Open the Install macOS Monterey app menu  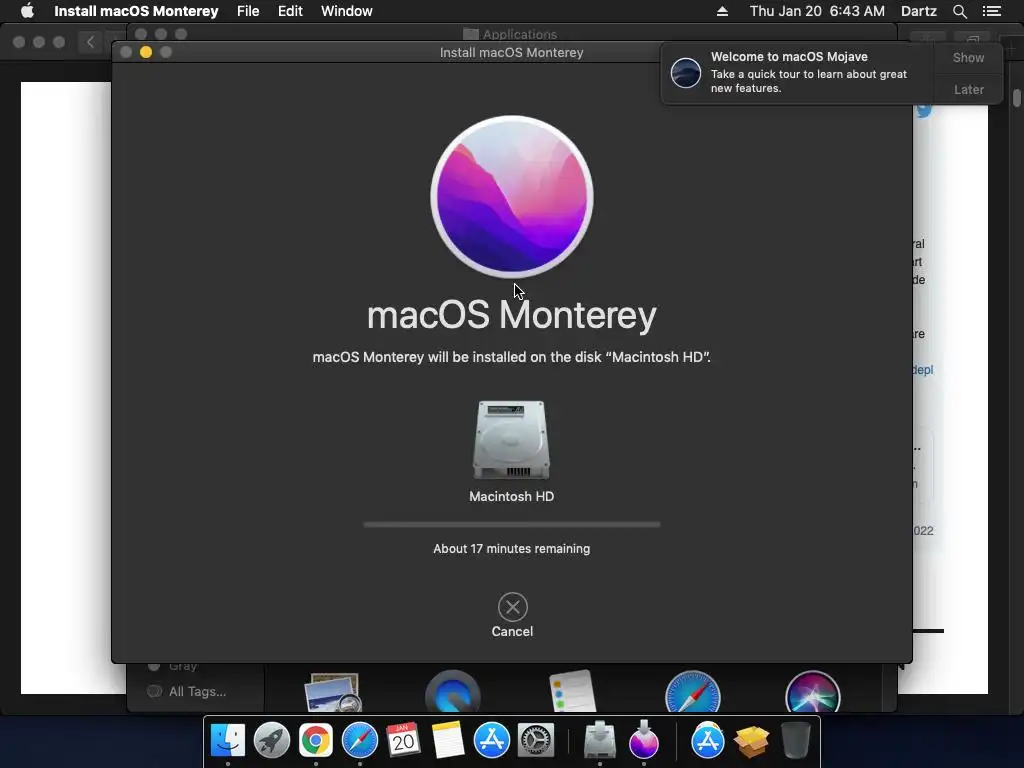(x=136, y=11)
